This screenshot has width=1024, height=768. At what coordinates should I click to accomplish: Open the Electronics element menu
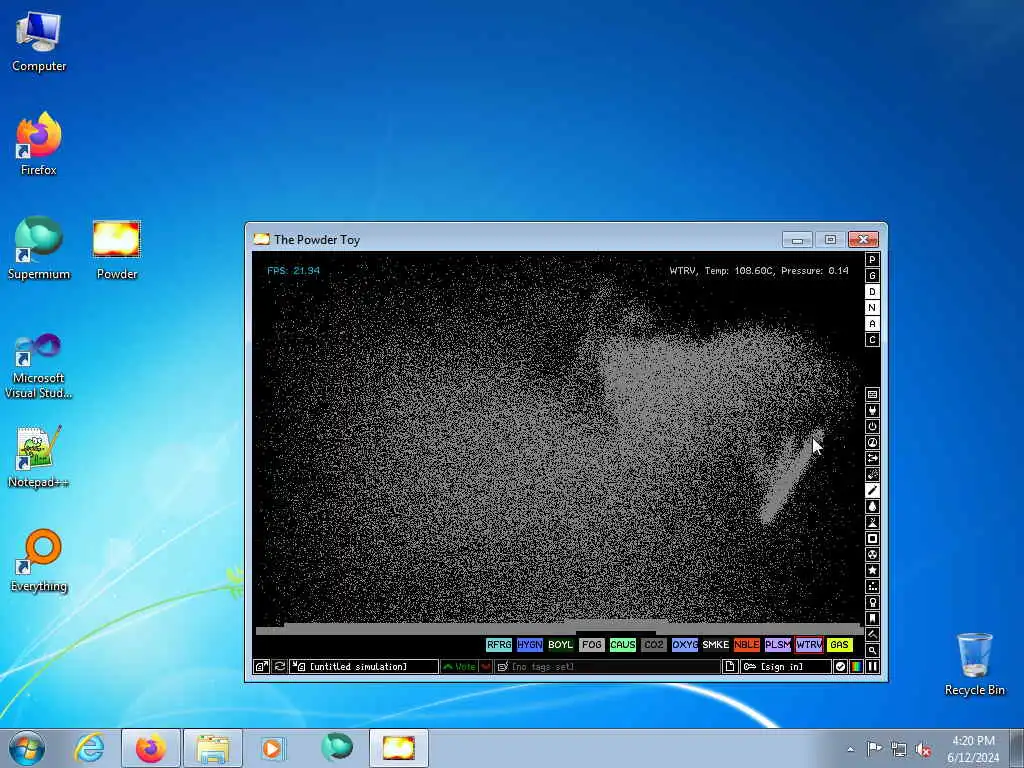click(x=872, y=410)
